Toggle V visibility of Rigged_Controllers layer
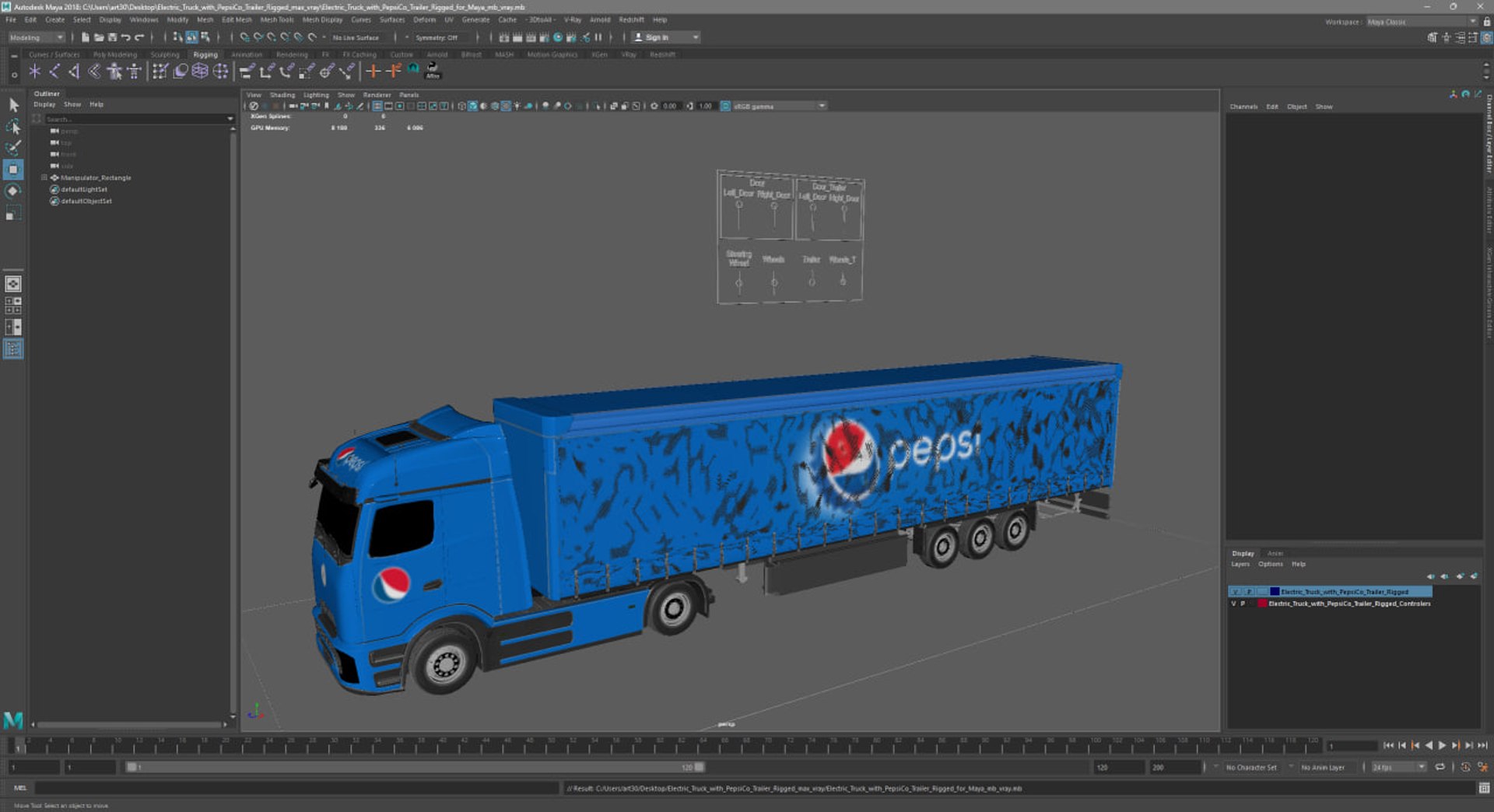1494x812 pixels. [x=1233, y=604]
